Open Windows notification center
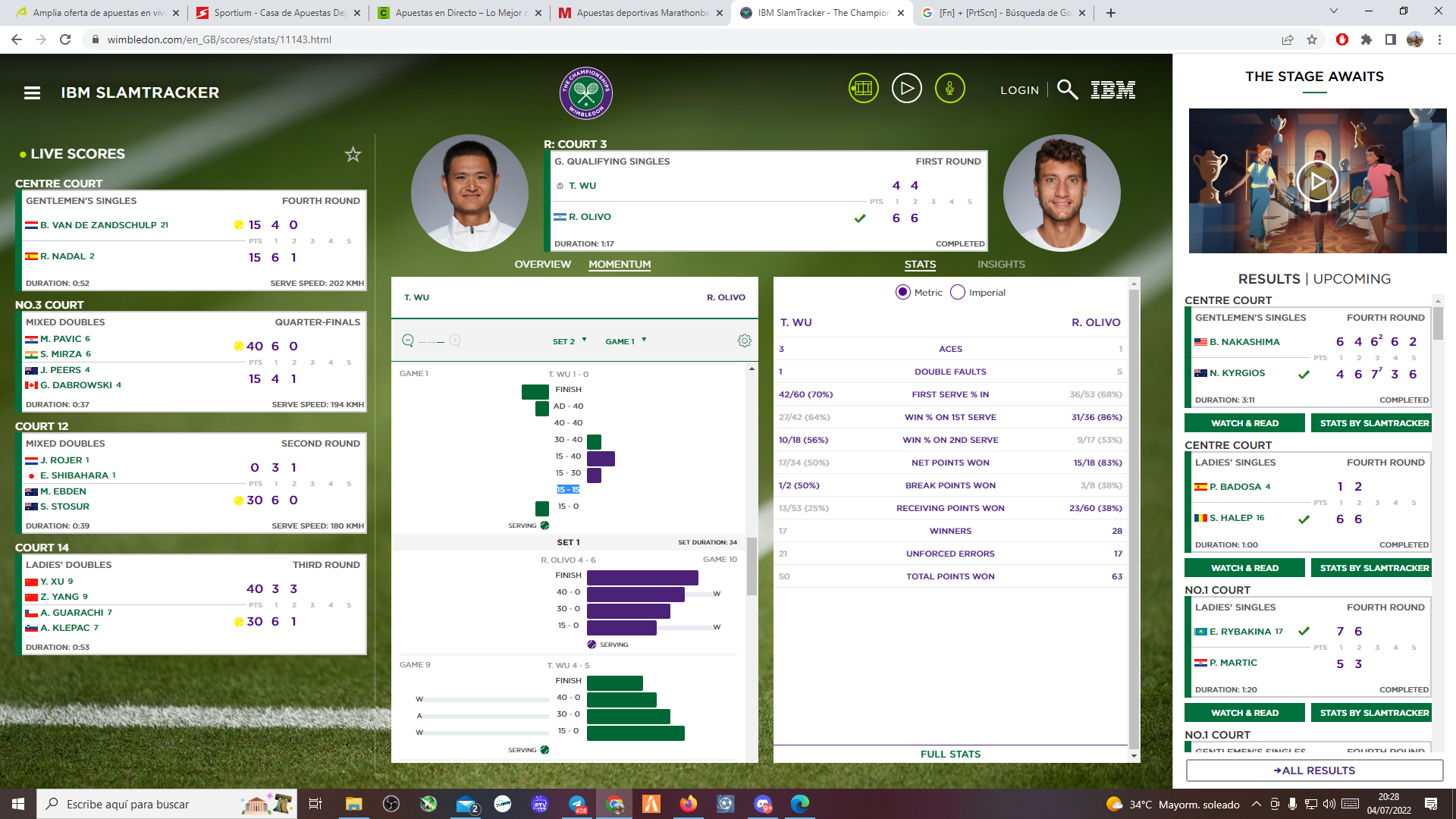The width and height of the screenshot is (1456, 819). (1431, 804)
